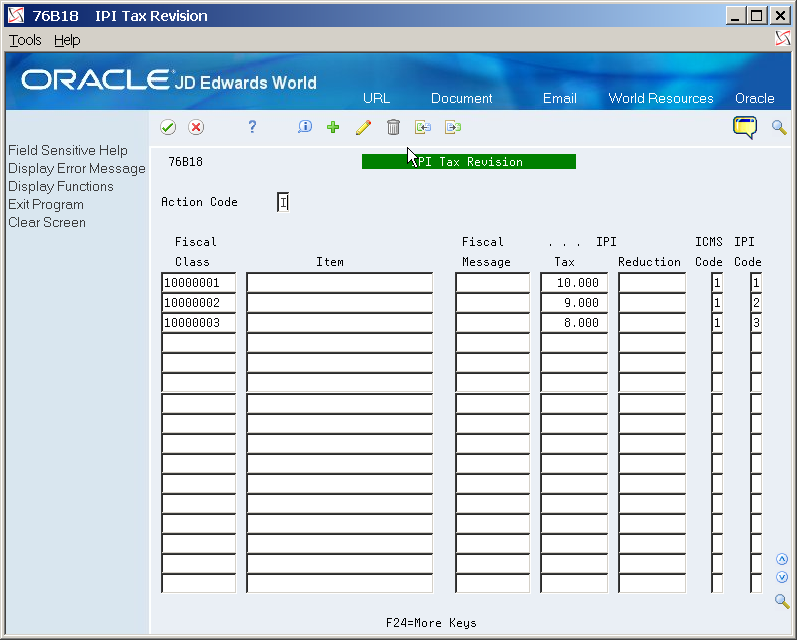Open the URL banner link

[376, 98]
